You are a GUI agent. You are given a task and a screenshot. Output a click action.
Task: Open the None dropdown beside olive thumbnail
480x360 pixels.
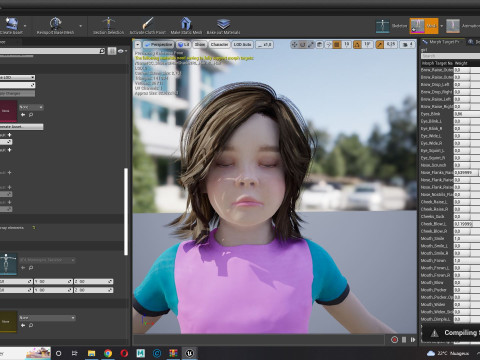click(47, 318)
